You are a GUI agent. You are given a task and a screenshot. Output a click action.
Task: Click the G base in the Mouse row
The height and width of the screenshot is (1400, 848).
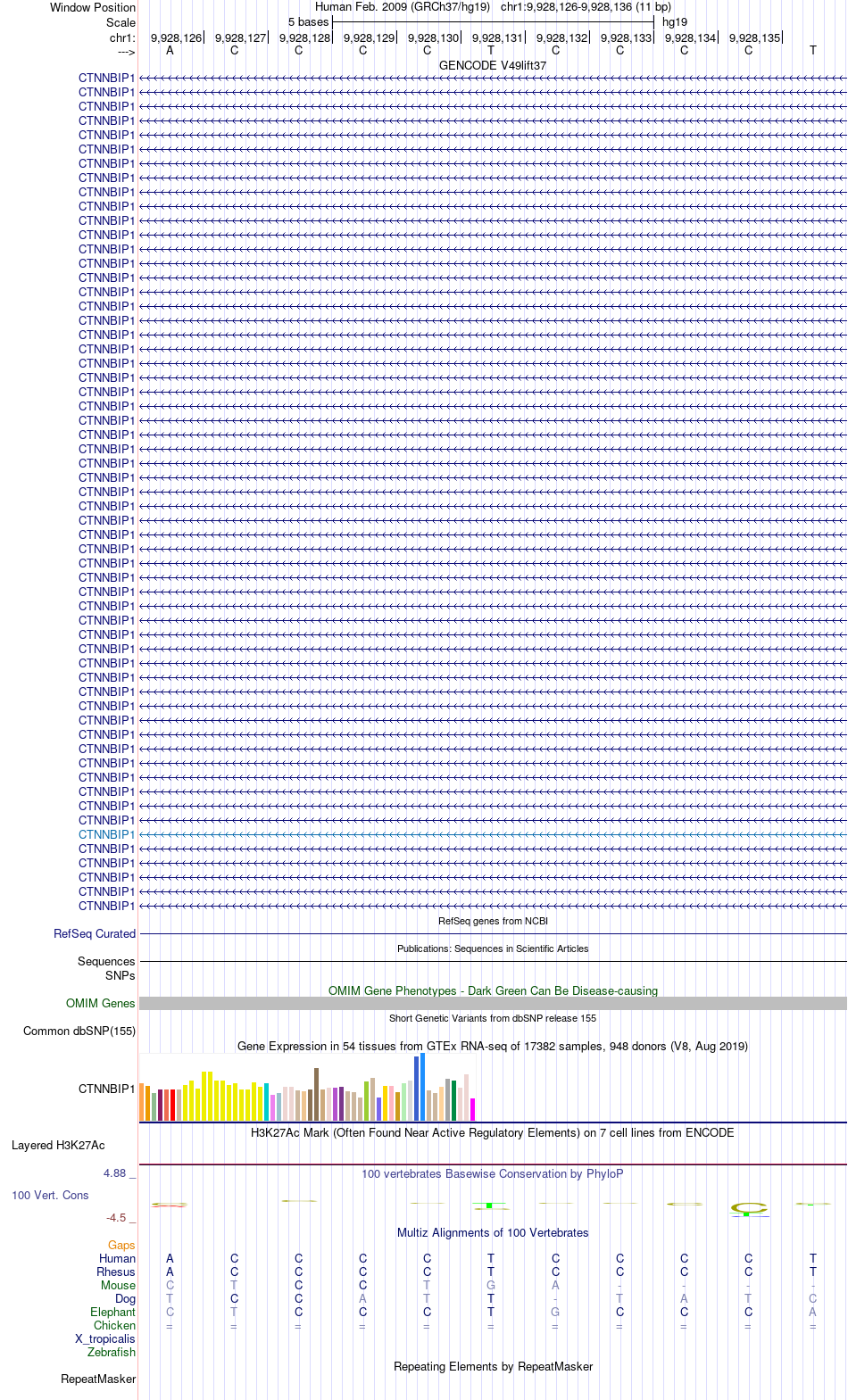coord(491,1285)
